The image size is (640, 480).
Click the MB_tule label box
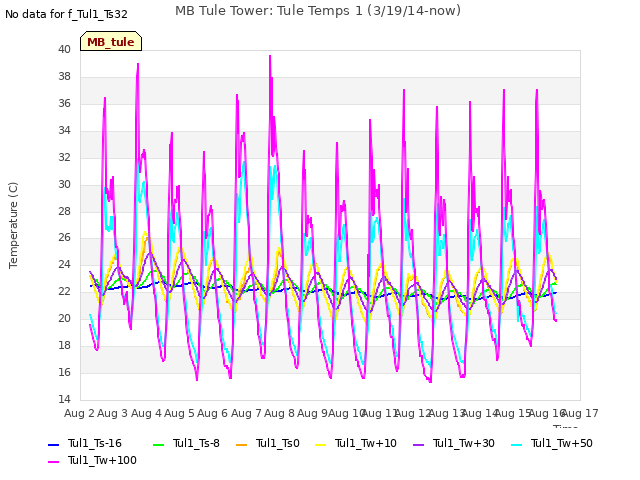point(111,41)
